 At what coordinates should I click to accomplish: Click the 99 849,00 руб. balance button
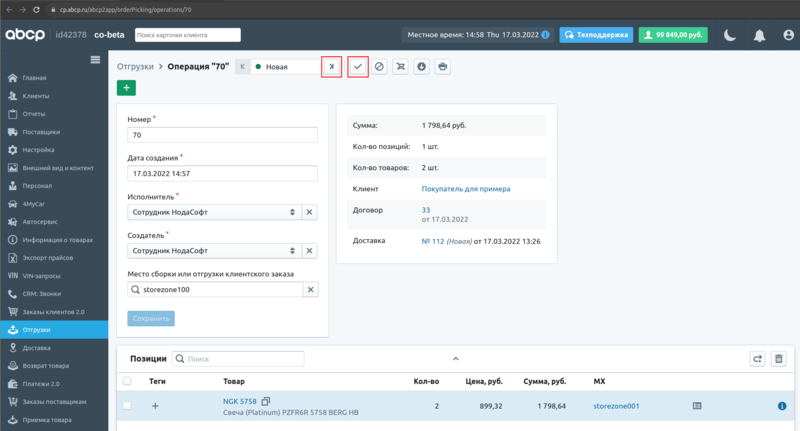click(x=673, y=35)
